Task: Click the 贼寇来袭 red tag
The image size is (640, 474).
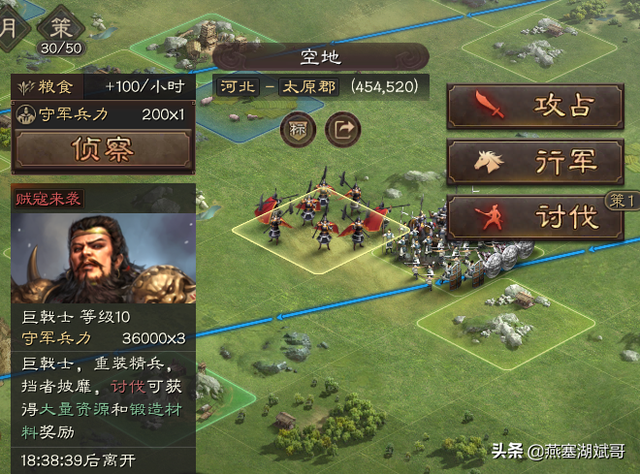Action: pos(48,199)
